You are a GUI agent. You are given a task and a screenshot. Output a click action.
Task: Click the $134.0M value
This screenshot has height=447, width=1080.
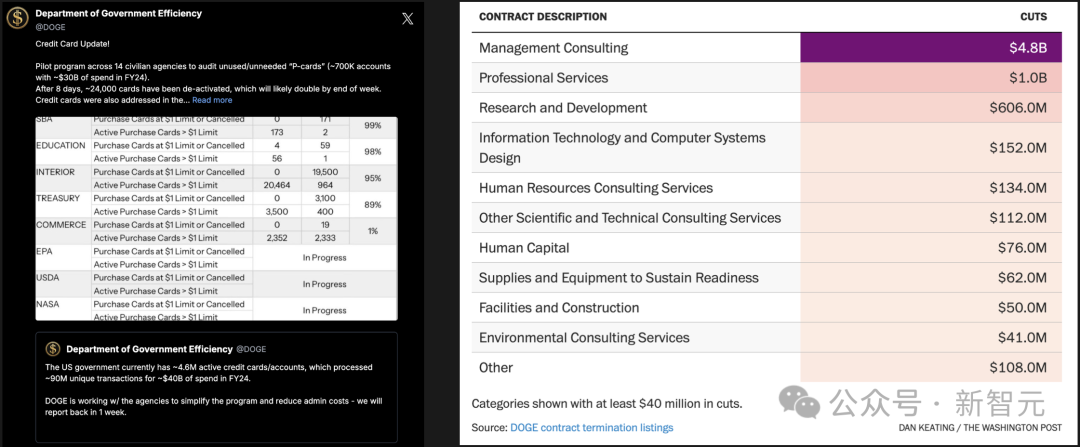(x=1018, y=188)
